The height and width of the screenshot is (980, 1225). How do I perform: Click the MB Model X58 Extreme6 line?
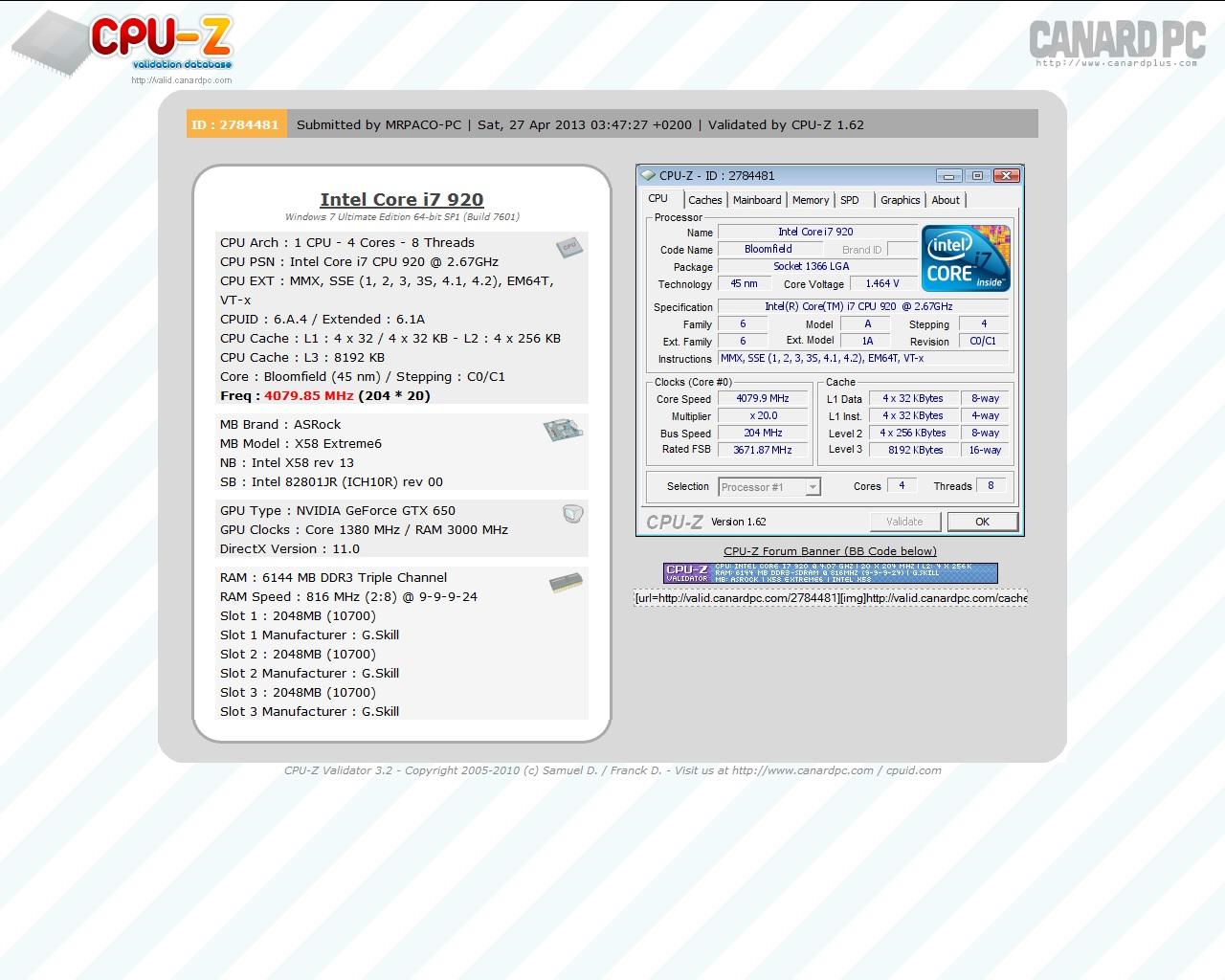pyautogui.click(x=301, y=444)
